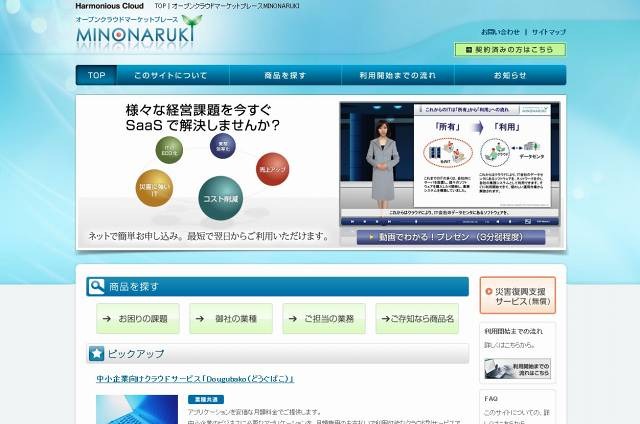This screenshot has width=640, height=424.
Task: Select the green ITのECO化 bubble
Action: point(169,150)
